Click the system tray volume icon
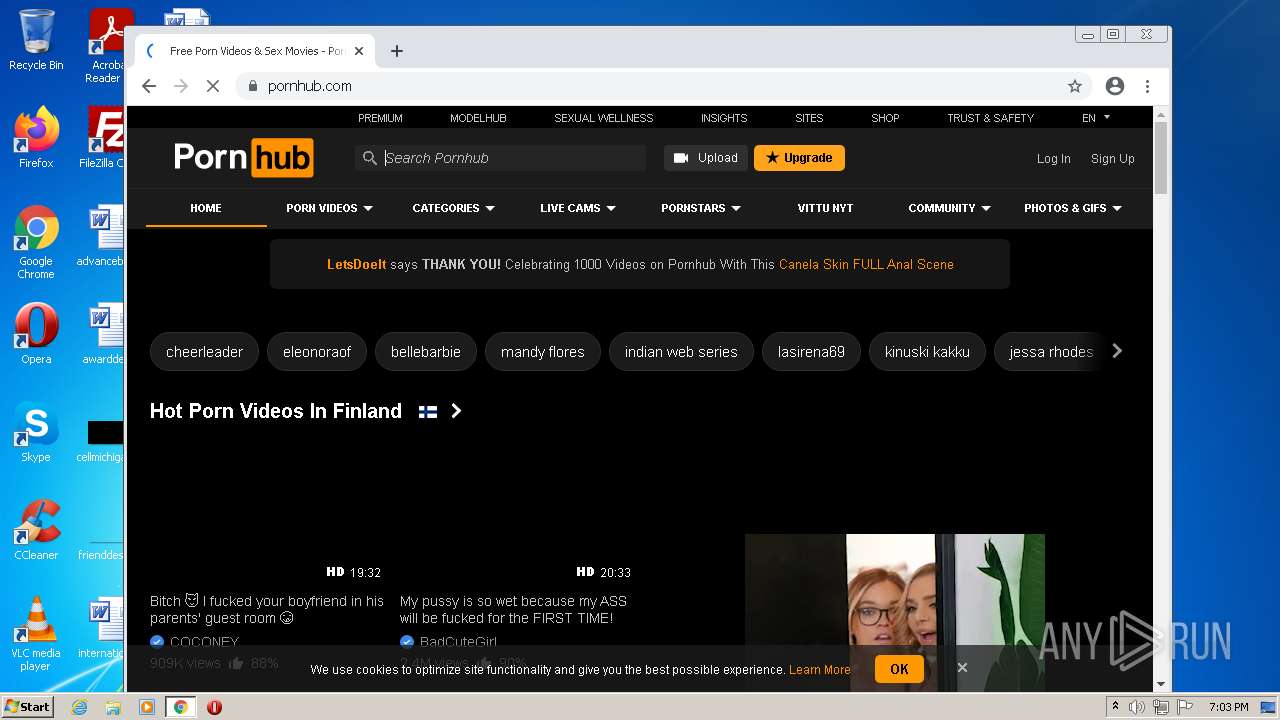The image size is (1280, 720). (1137, 707)
